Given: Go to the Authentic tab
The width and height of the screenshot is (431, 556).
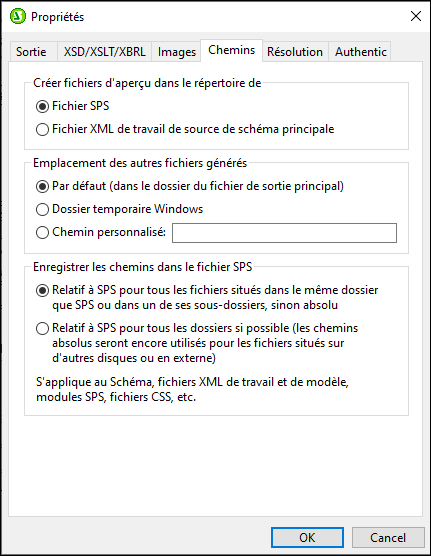Looking at the screenshot, I should pos(360,52).
